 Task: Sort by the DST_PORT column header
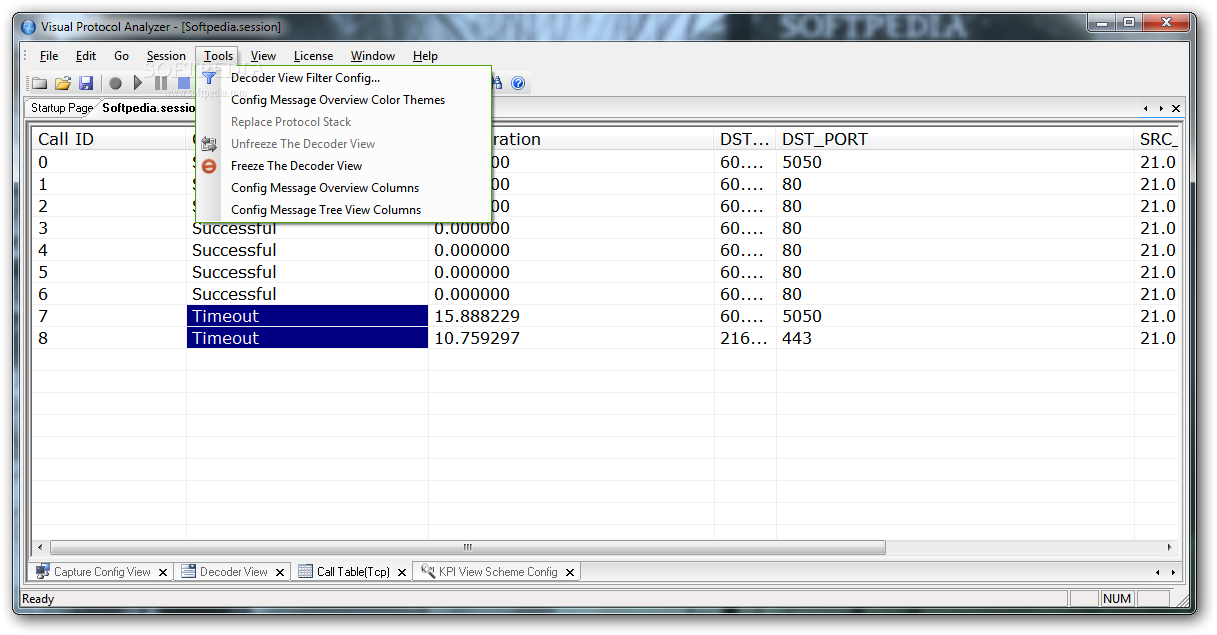(955, 139)
